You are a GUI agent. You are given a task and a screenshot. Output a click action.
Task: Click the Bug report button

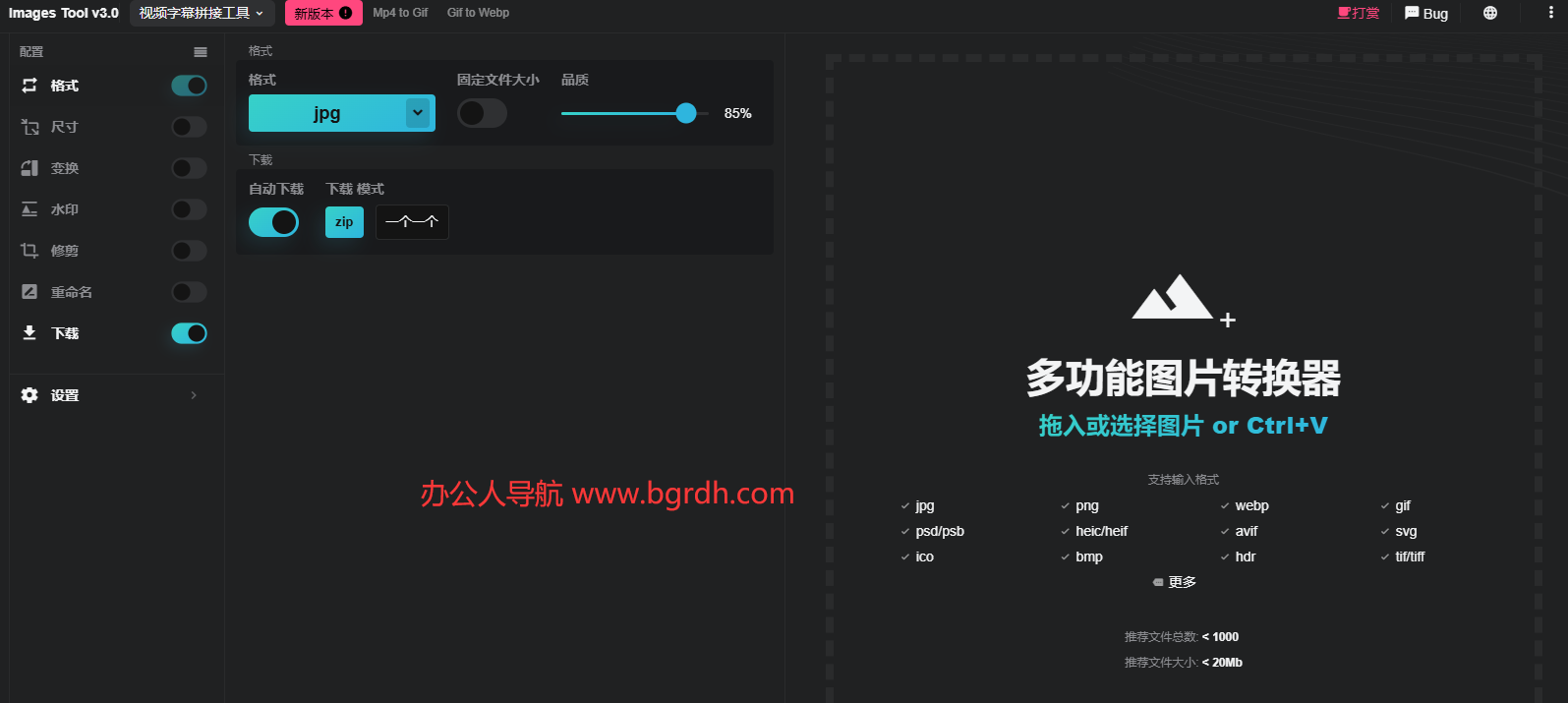[1426, 13]
